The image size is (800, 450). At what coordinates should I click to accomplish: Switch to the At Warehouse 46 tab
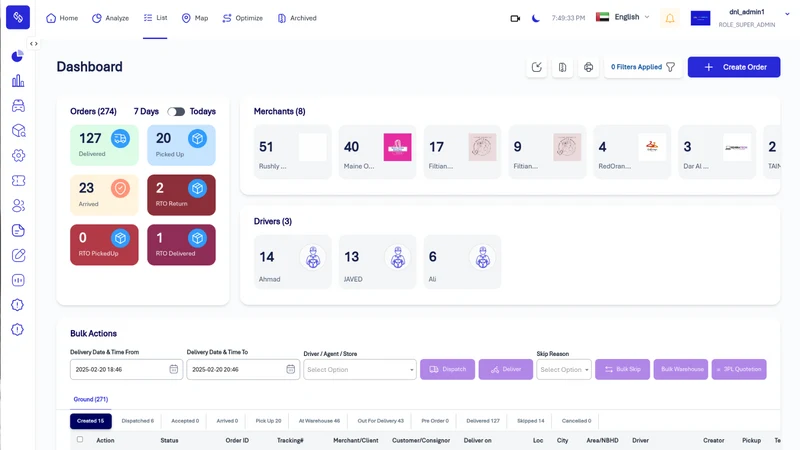coord(319,421)
